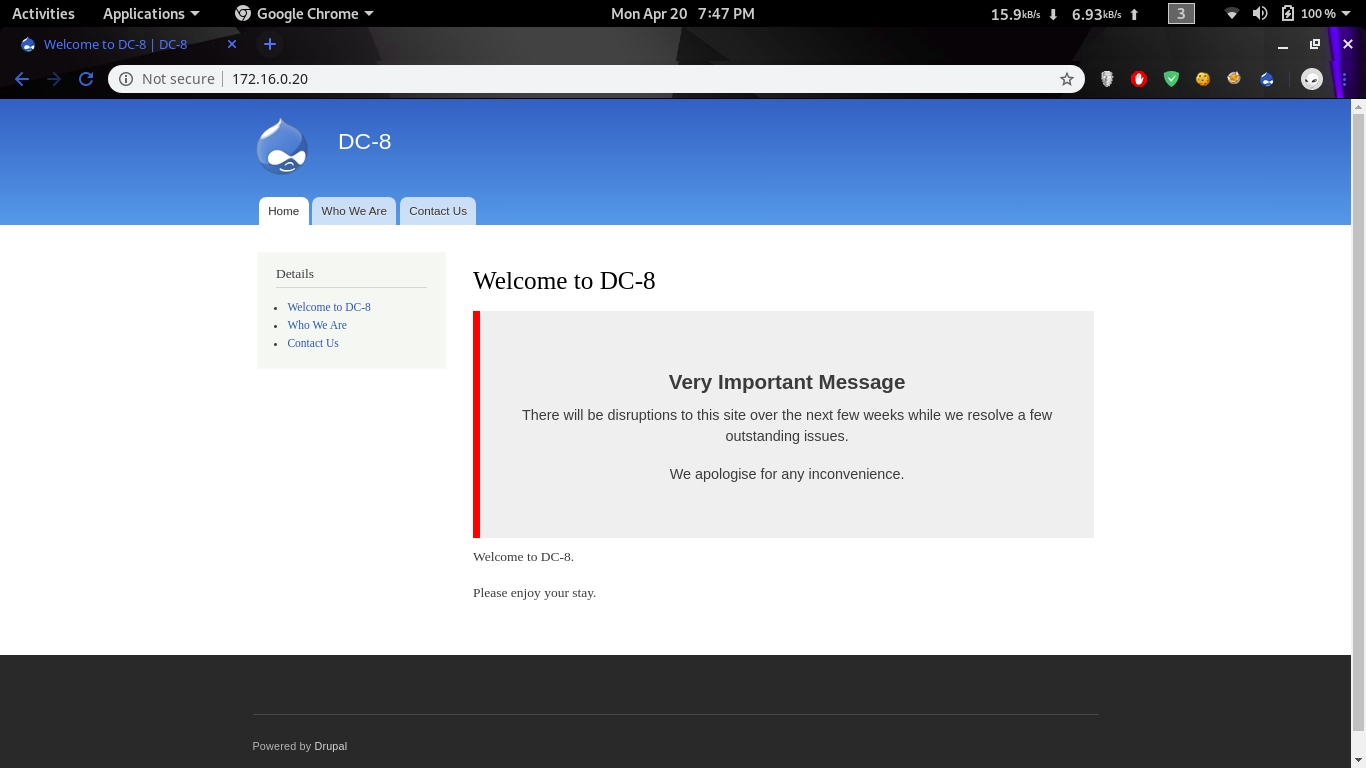The width and height of the screenshot is (1366, 768).
Task: Expand the Google Chrome app menu
Action: (x=304, y=14)
